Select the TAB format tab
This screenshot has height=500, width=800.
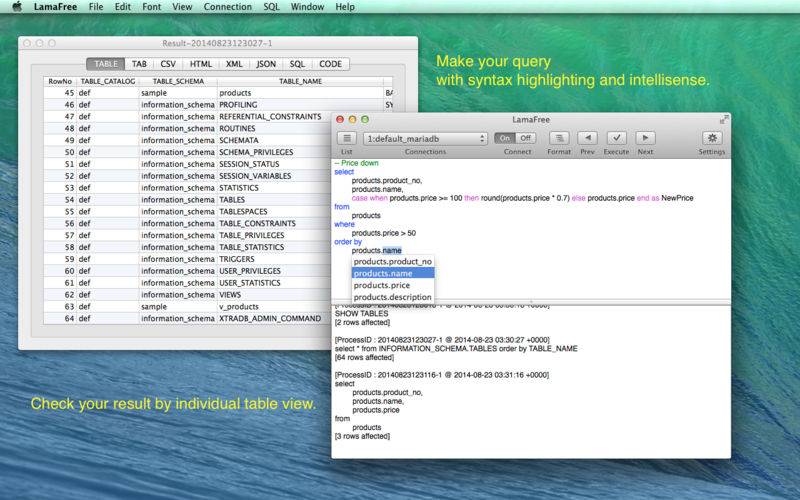(x=139, y=64)
